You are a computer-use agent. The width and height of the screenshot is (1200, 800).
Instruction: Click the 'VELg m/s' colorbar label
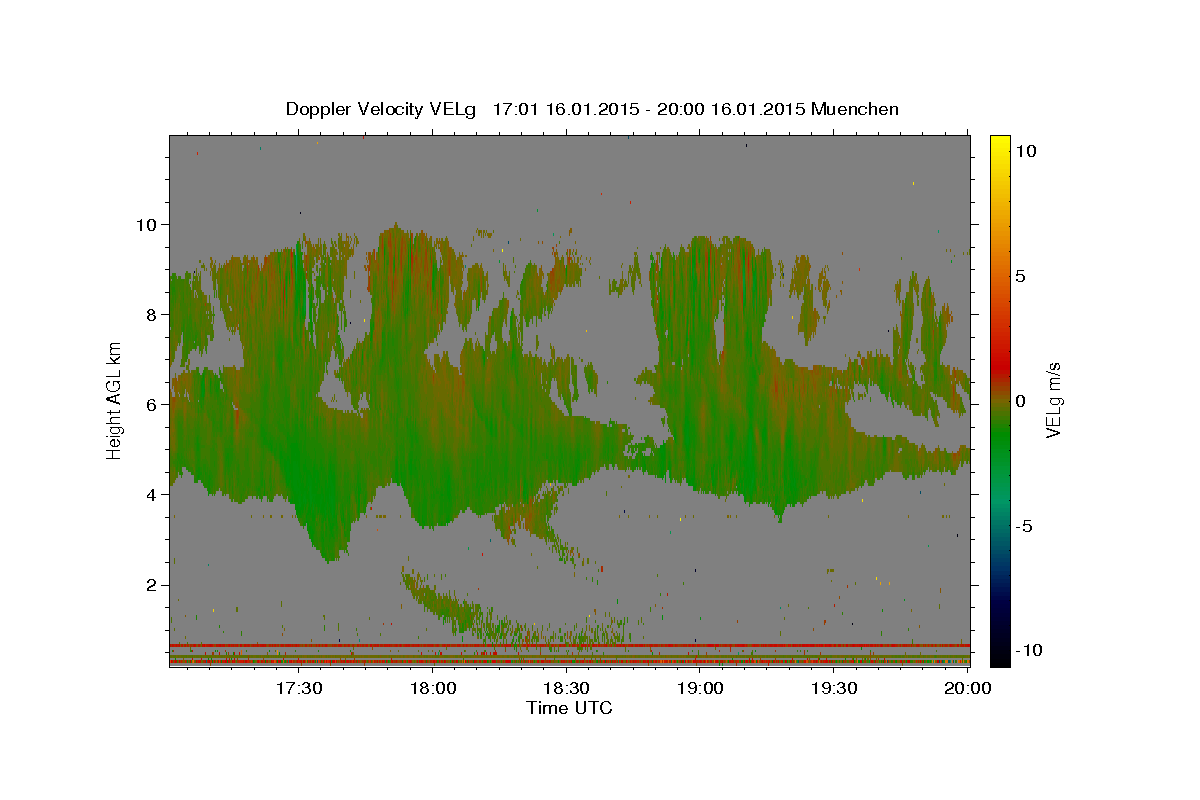pos(1053,399)
